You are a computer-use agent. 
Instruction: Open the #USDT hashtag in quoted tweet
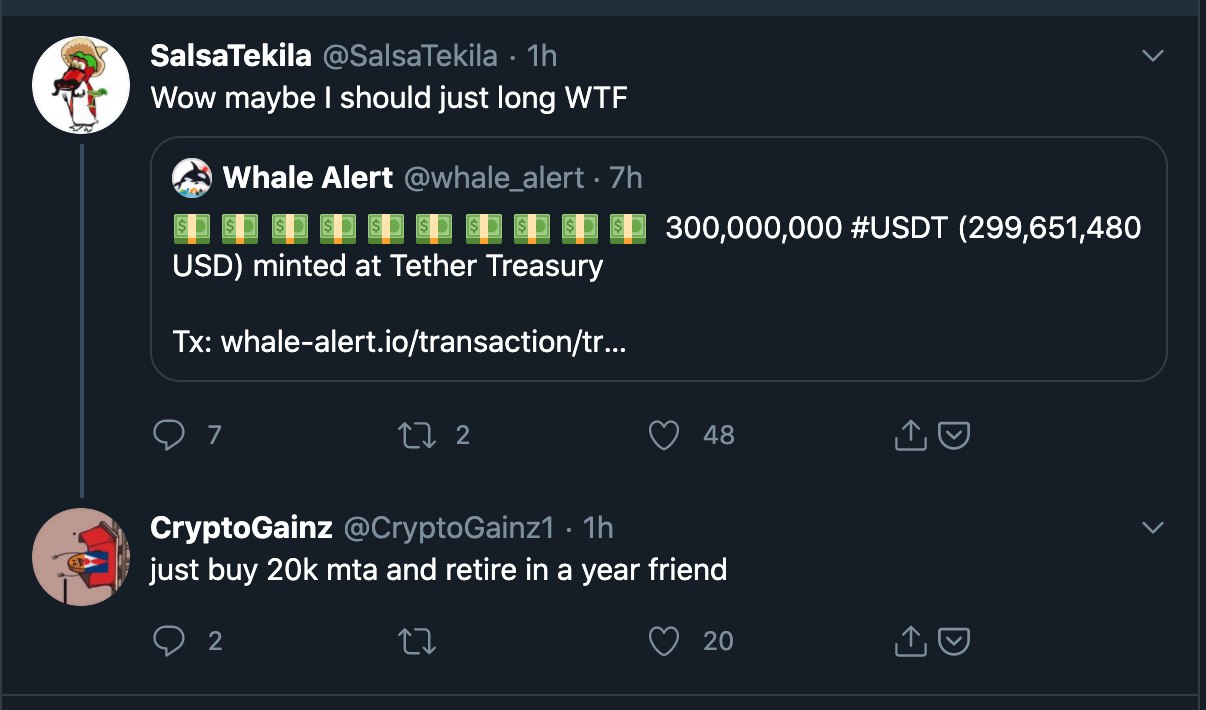click(x=899, y=228)
